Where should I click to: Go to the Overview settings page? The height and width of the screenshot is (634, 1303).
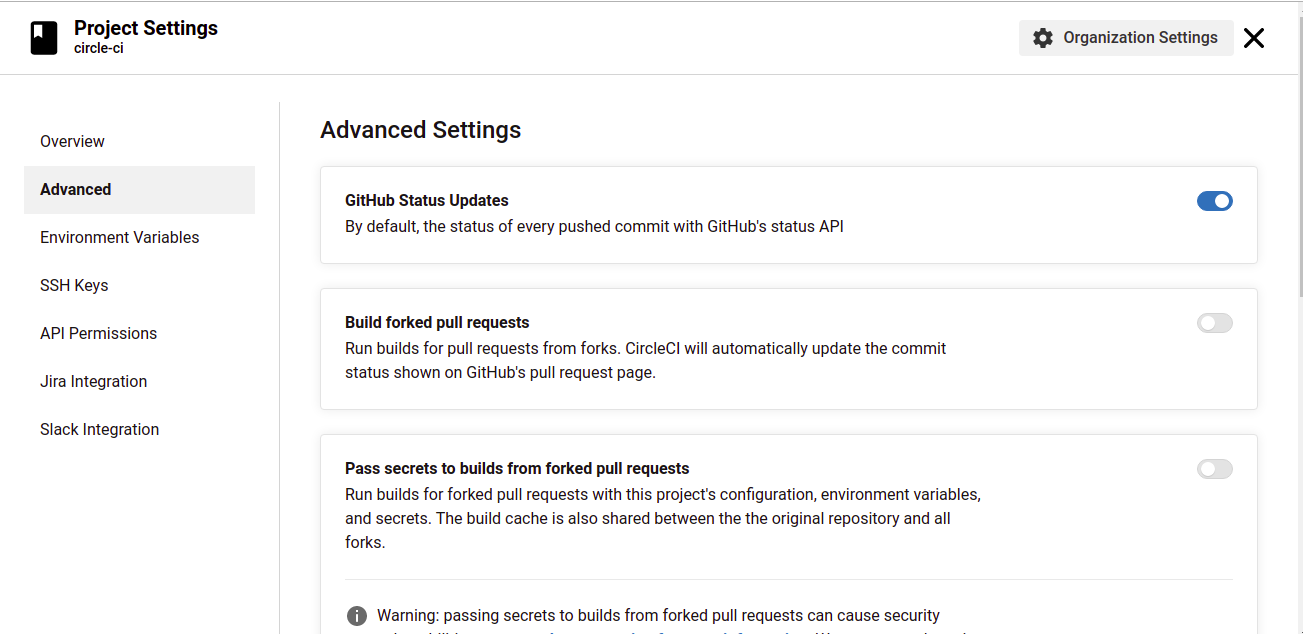(x=72, y=142)
